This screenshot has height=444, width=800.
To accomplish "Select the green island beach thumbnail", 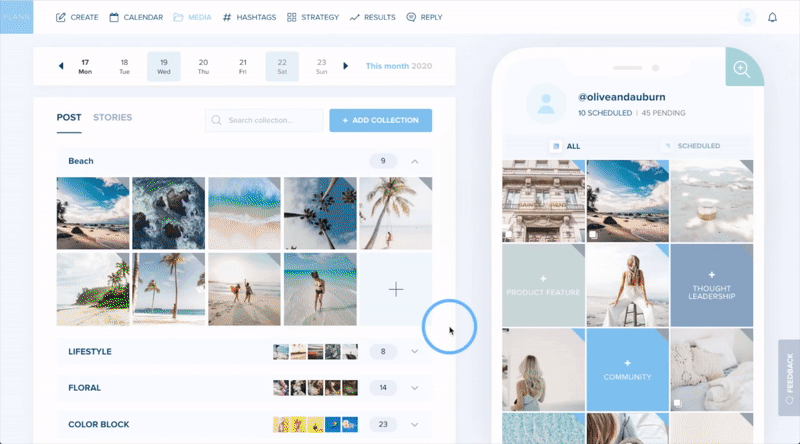I will (x=93, y=289).
